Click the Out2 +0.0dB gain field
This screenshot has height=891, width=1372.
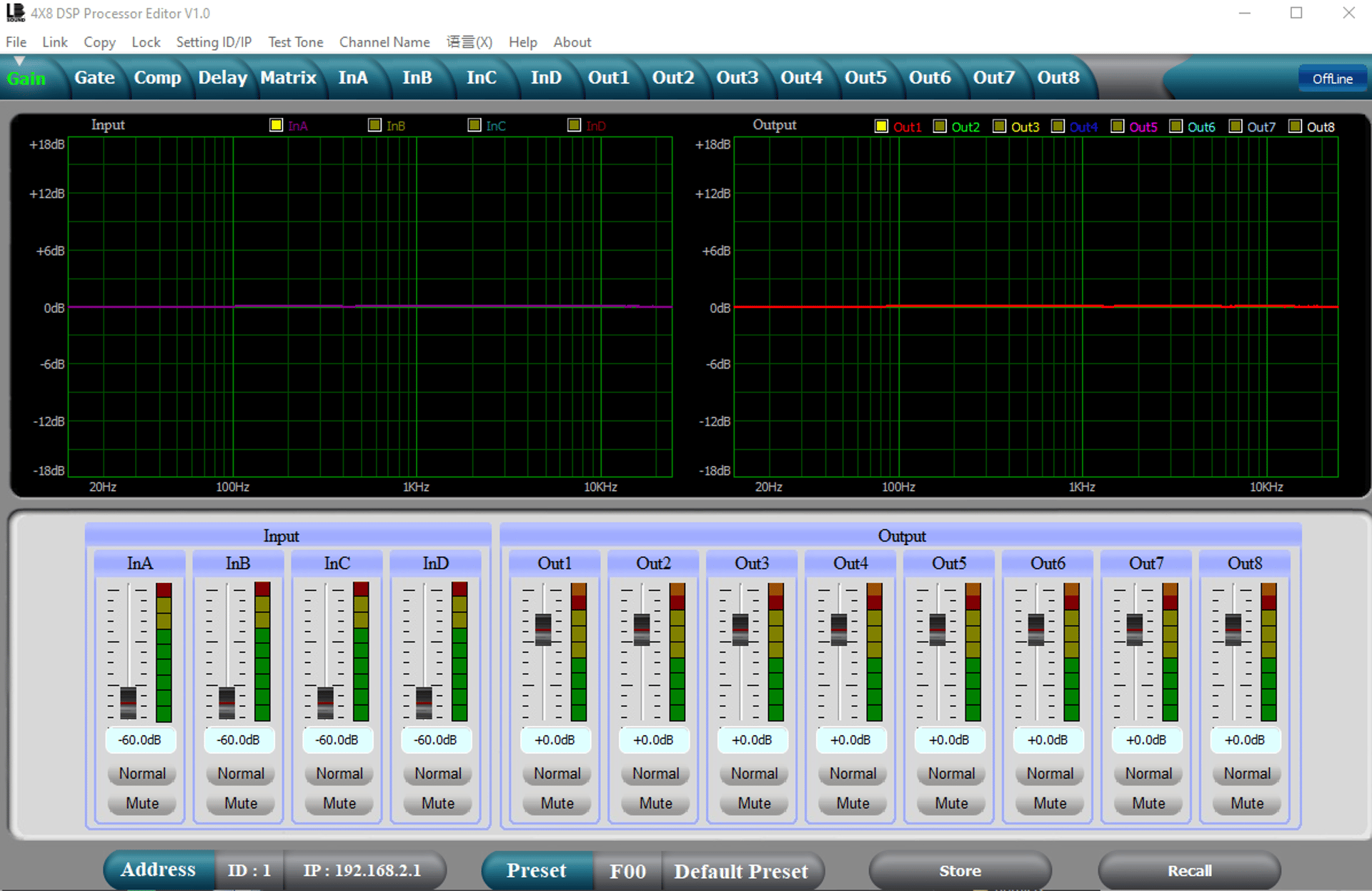(653, 740)
